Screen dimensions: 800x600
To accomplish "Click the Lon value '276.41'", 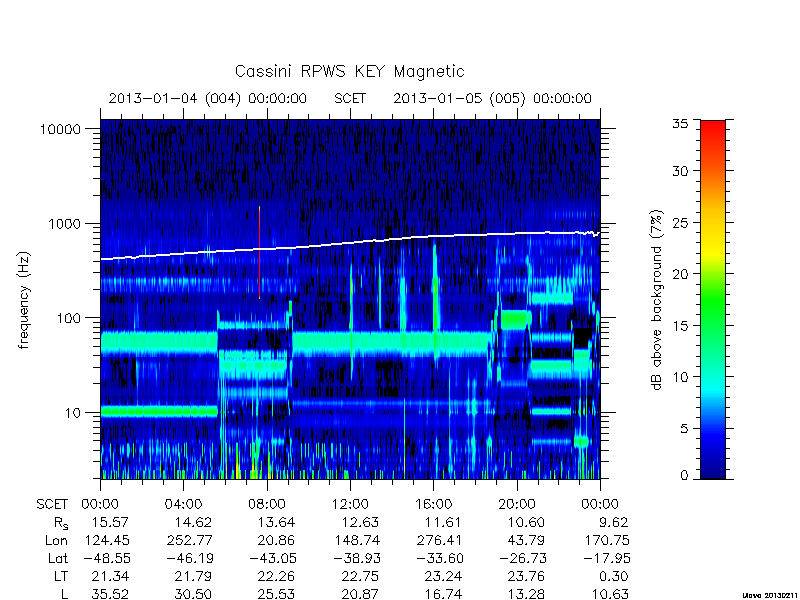I will click(x=439, y=540).
